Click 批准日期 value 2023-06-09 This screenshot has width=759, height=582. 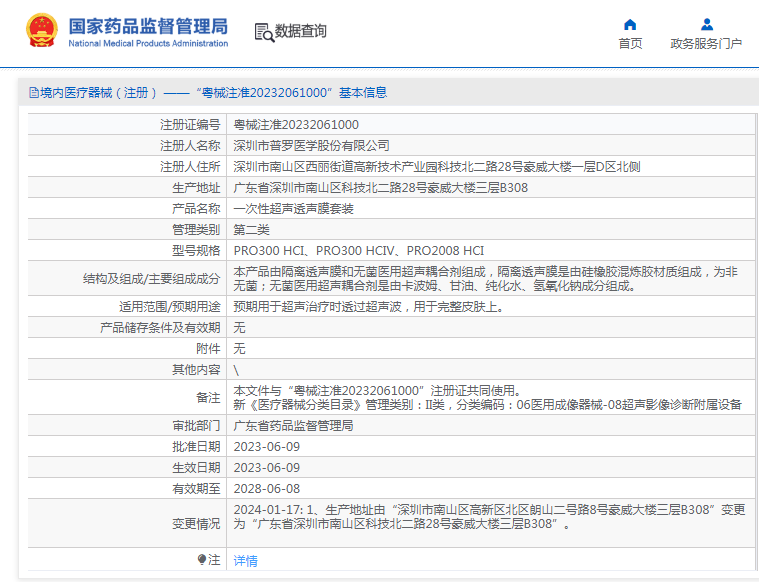click(x=267, y=446)
